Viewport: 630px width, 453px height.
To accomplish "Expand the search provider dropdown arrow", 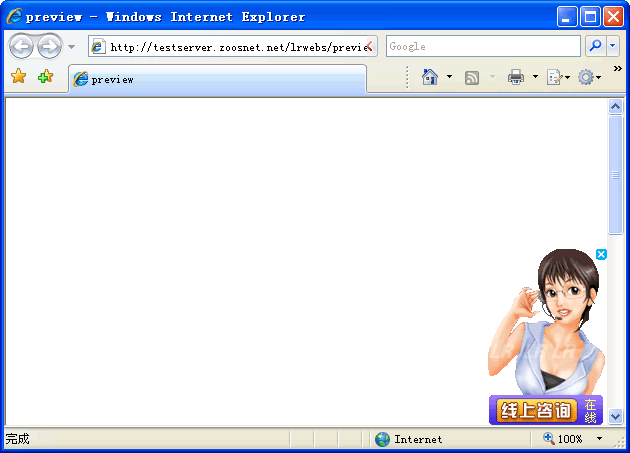I will tap(613, 46).
